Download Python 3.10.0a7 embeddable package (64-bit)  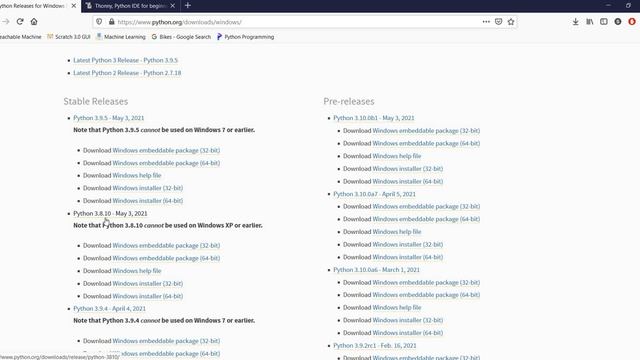pos(426,219)
